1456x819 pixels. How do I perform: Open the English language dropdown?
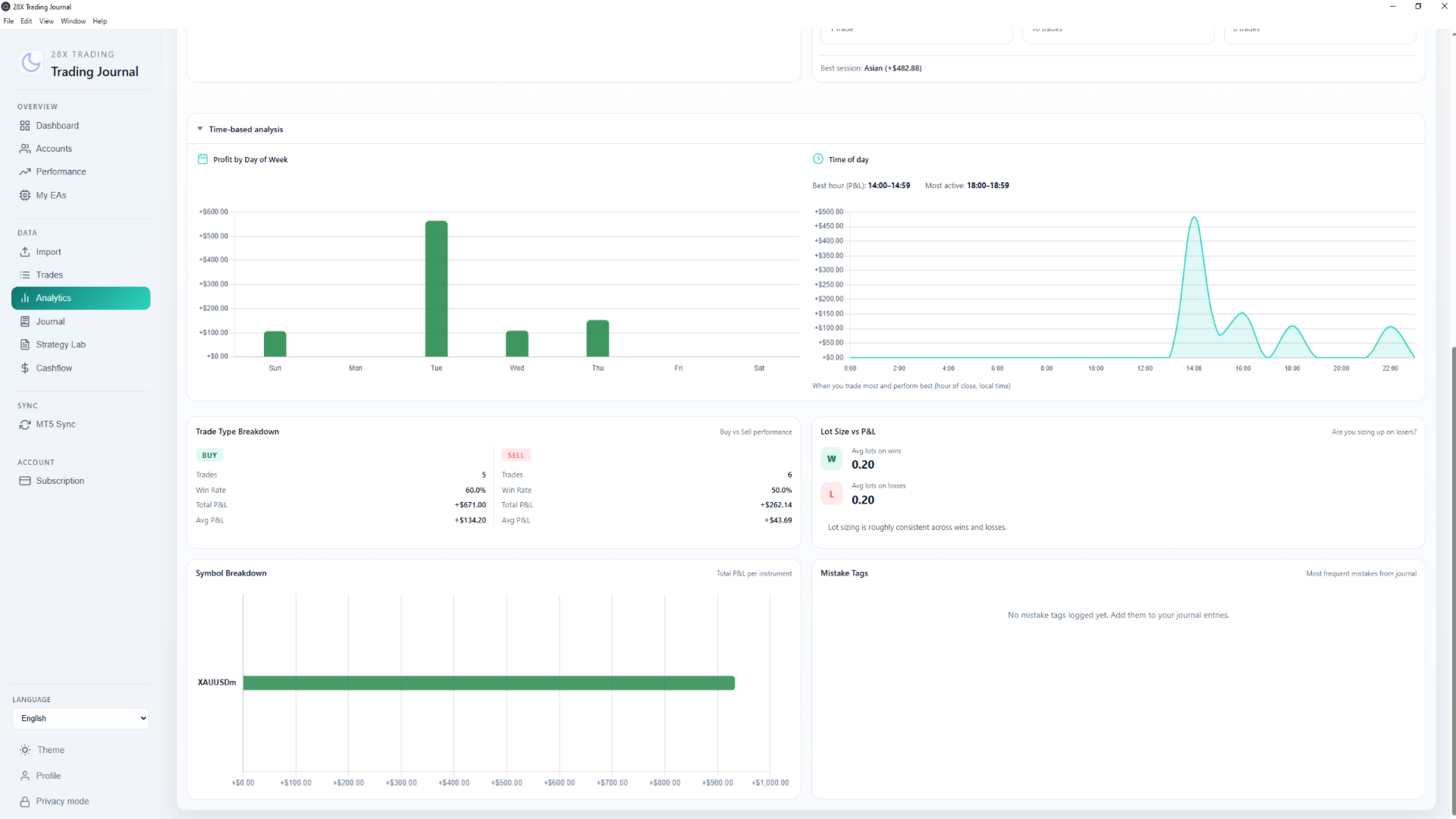tap(80, 718)
